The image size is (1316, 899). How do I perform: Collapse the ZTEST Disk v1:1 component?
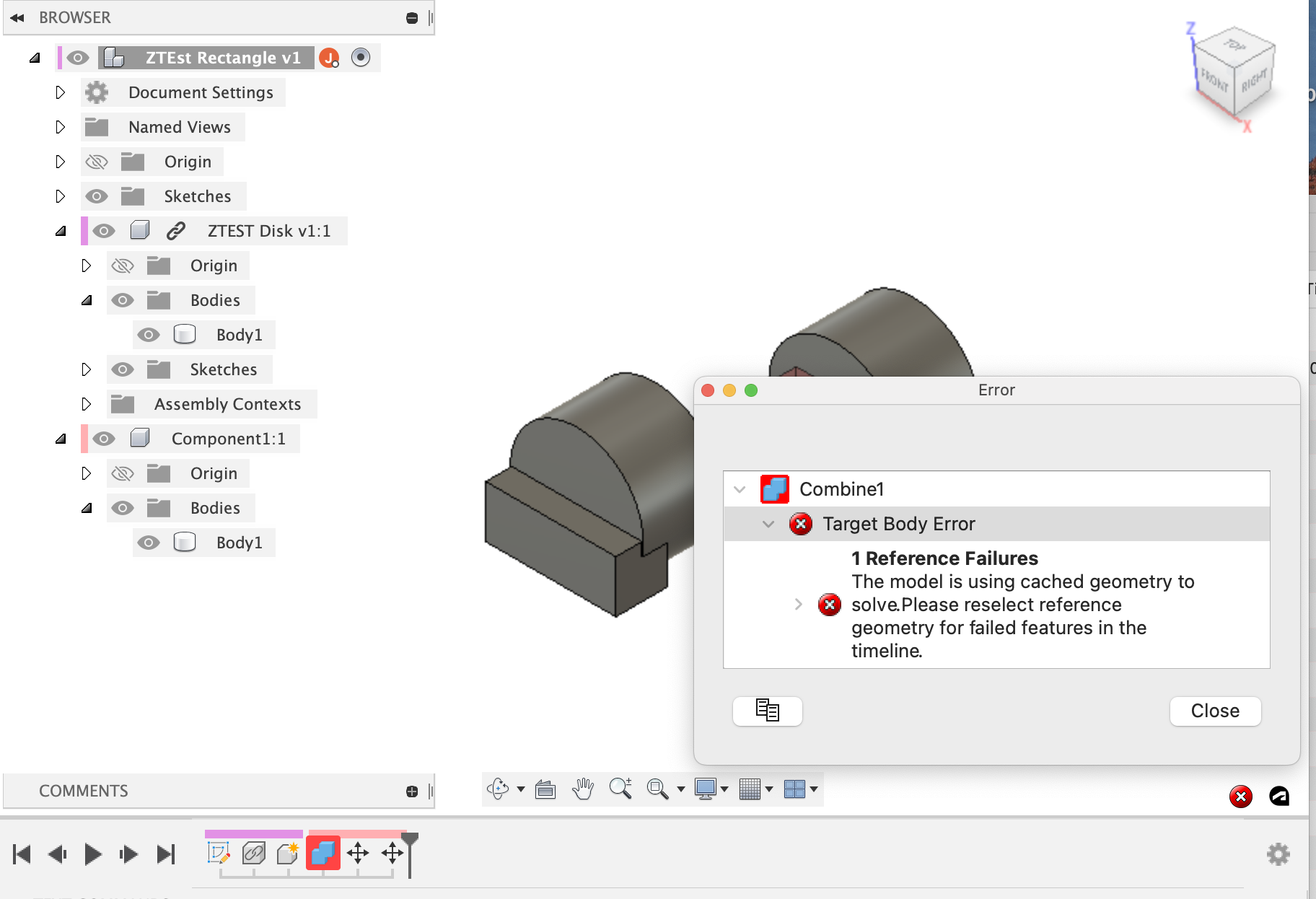[61, 231]
